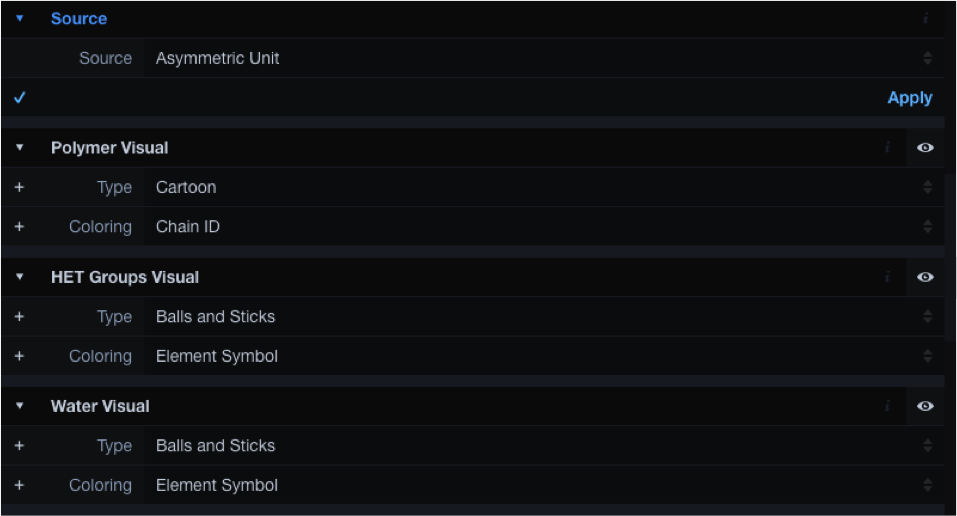This screenshot has width=957, height=516.
Task: Expand Water Visual Coloring options with plus
Action: click(20, 485)
